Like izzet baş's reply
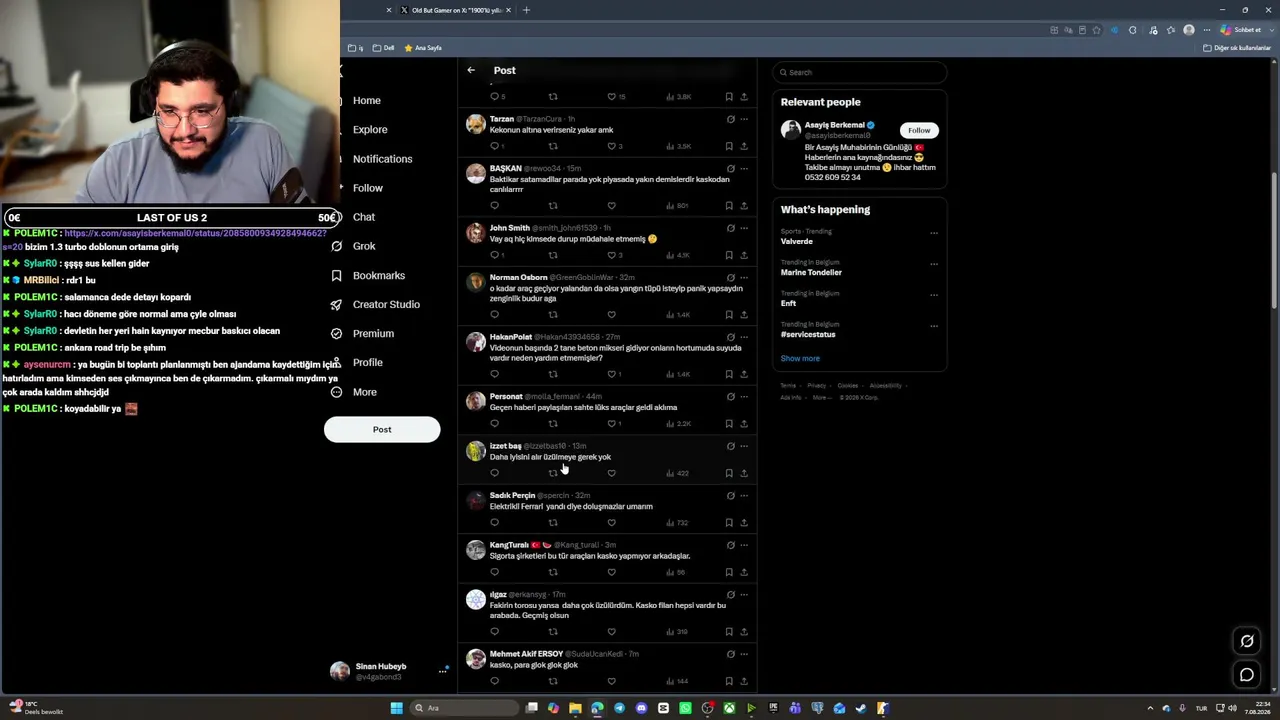Screen dimensions: 1280x720 pos(611,473)
